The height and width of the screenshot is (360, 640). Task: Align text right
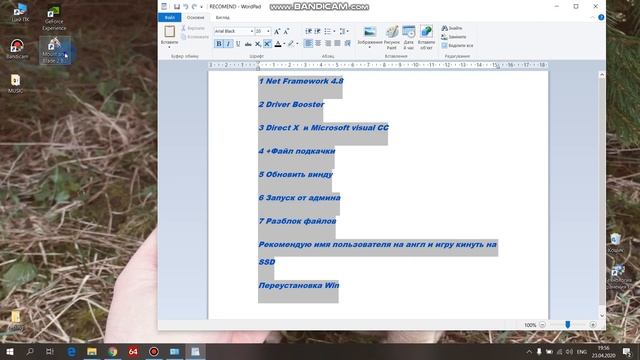(328, 43)
